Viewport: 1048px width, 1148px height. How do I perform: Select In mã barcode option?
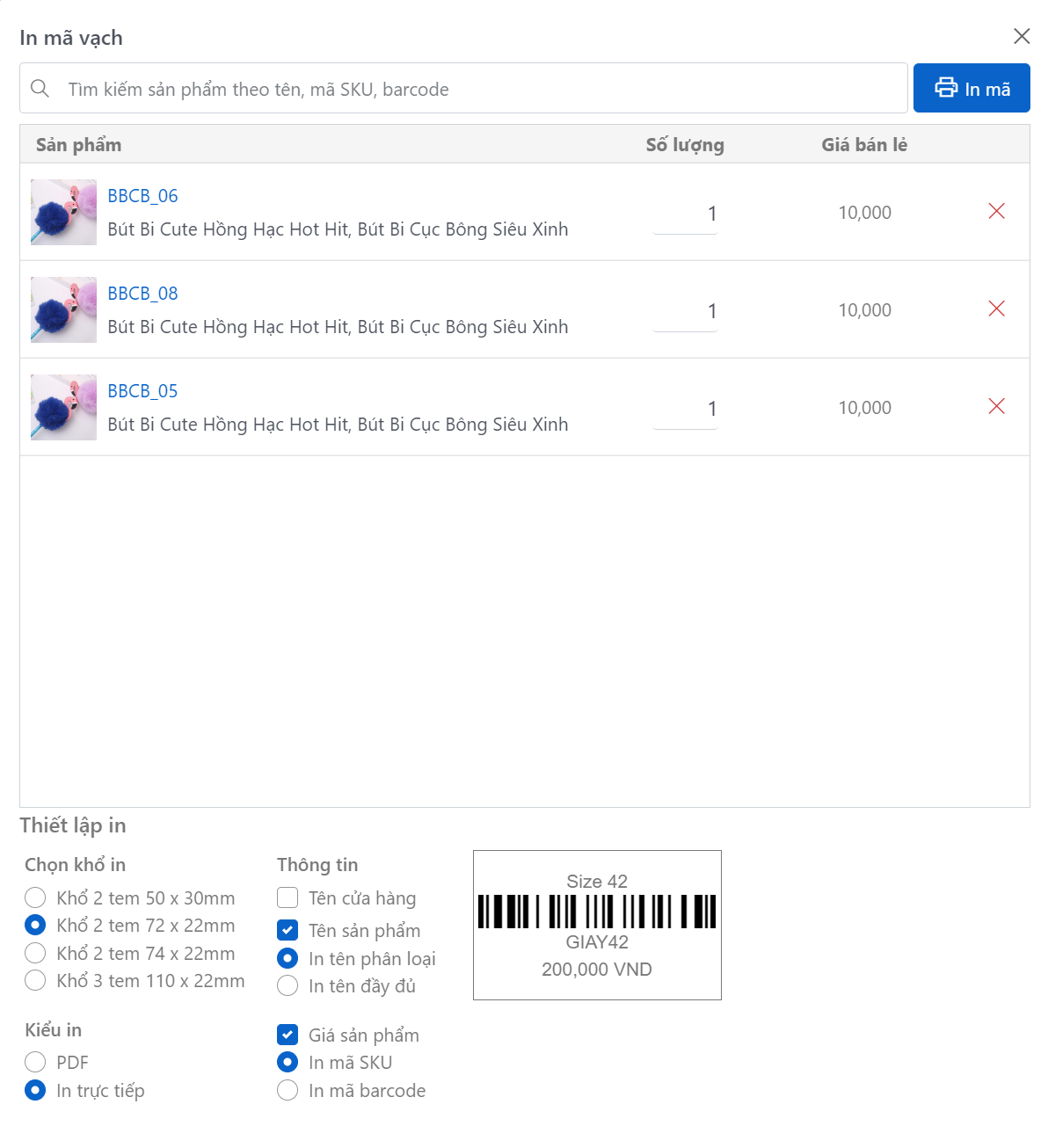tap(287, 1090)
